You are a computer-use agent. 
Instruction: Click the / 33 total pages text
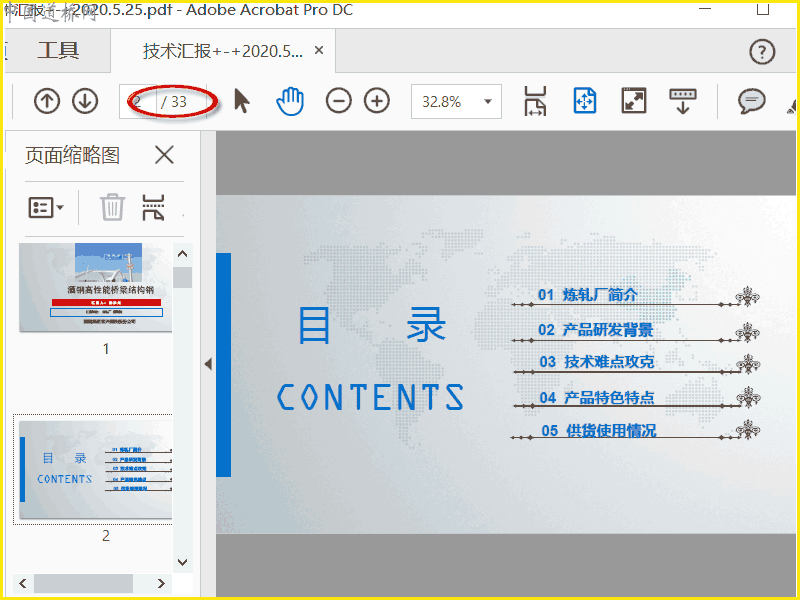coord(173,102)
